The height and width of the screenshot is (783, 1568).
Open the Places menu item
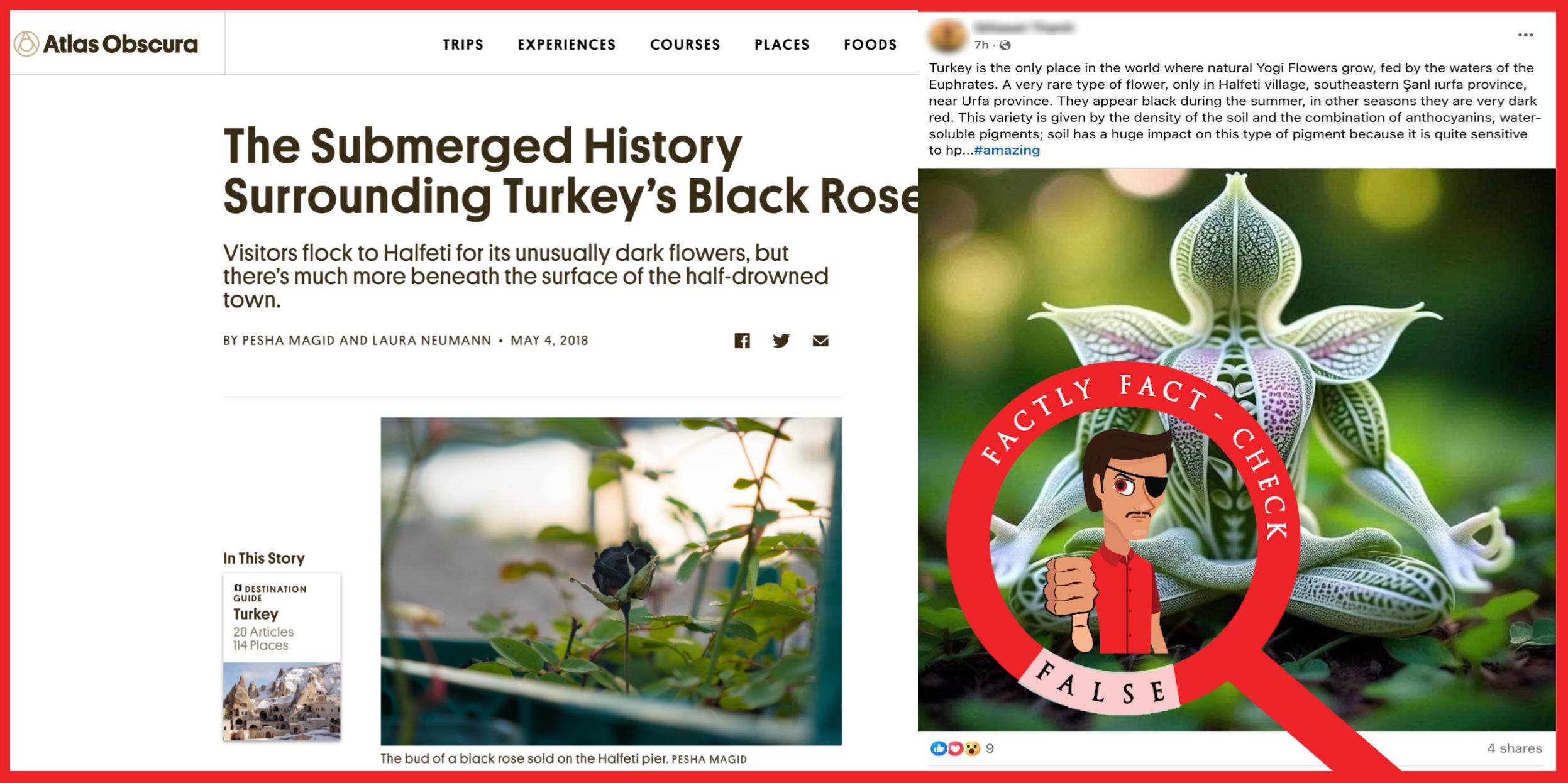tap(782, 45)
